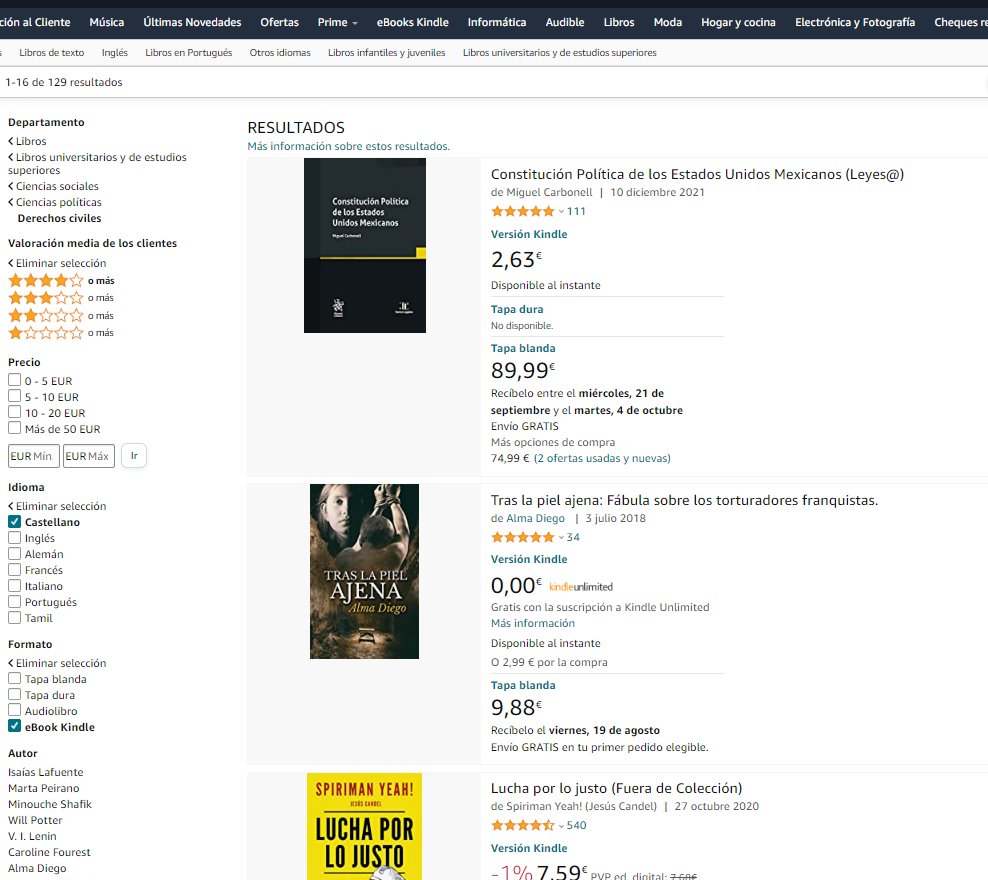Check the 10 - 20 EUR price box
Screen dimensions: 988x880
[14, 412]
